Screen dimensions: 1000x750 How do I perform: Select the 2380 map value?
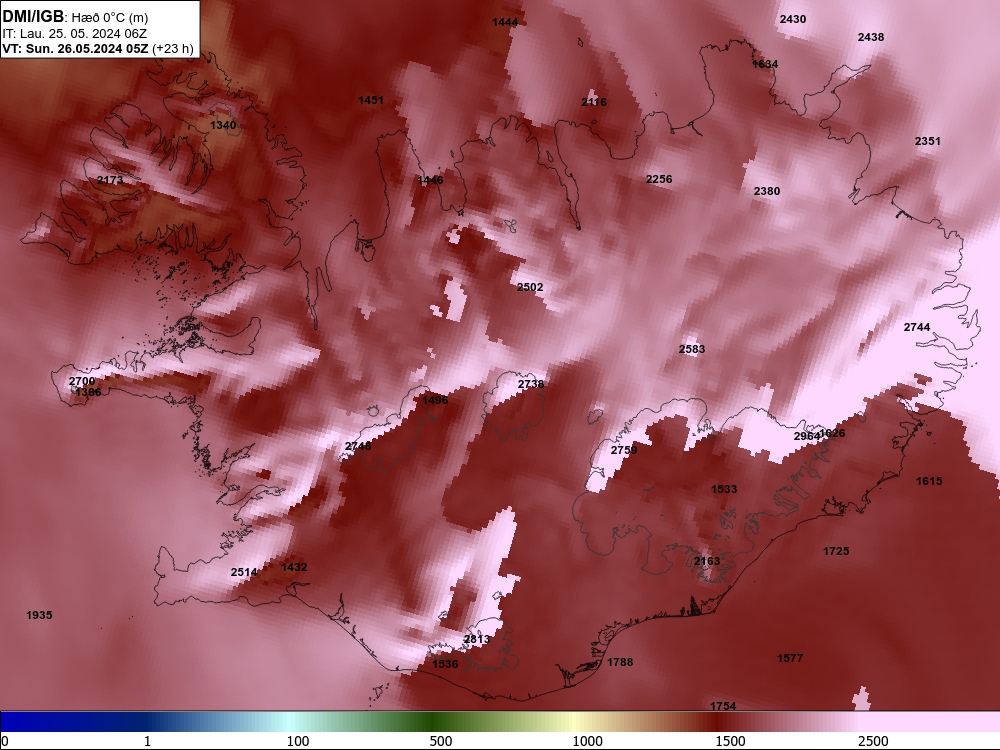[767, 191]
